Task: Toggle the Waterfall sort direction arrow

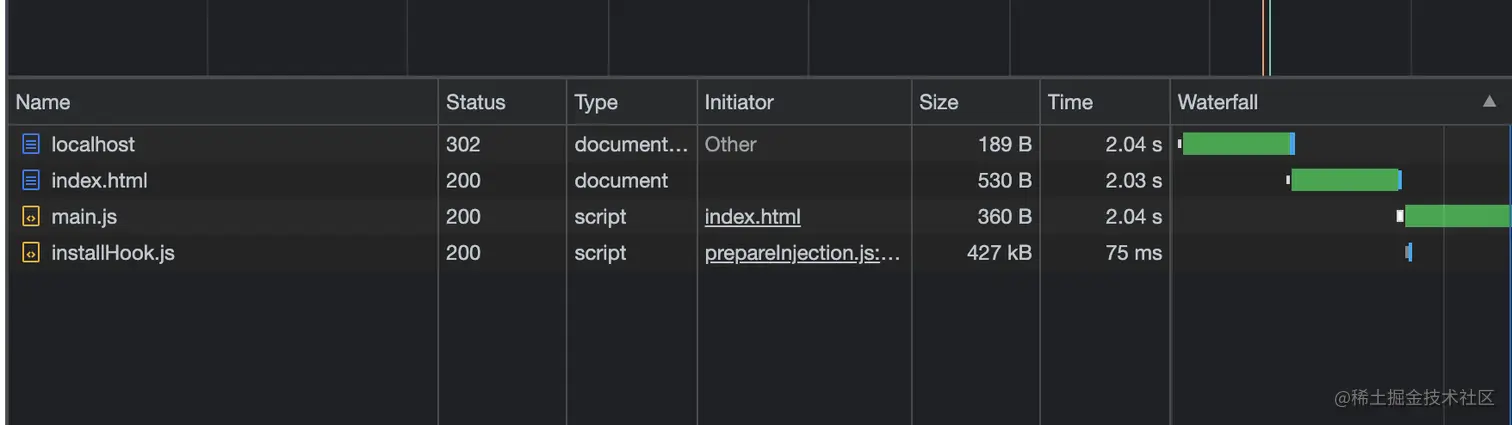Action: 1489,102
